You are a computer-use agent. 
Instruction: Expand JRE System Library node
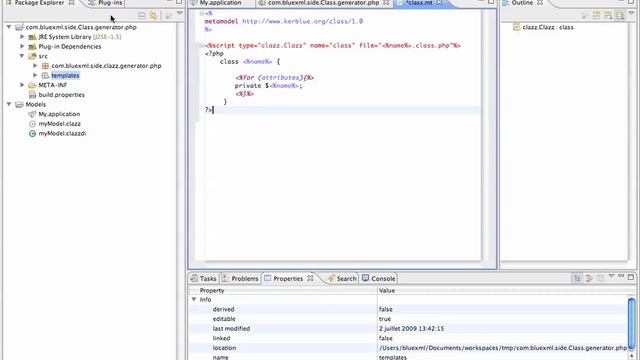[x=22, y=36]
